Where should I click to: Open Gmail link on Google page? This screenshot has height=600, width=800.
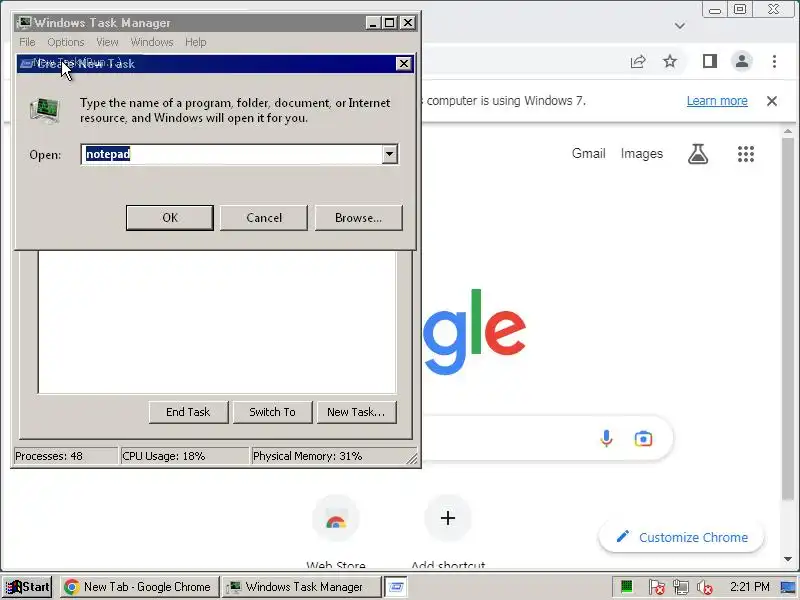[x=588, y=154]
